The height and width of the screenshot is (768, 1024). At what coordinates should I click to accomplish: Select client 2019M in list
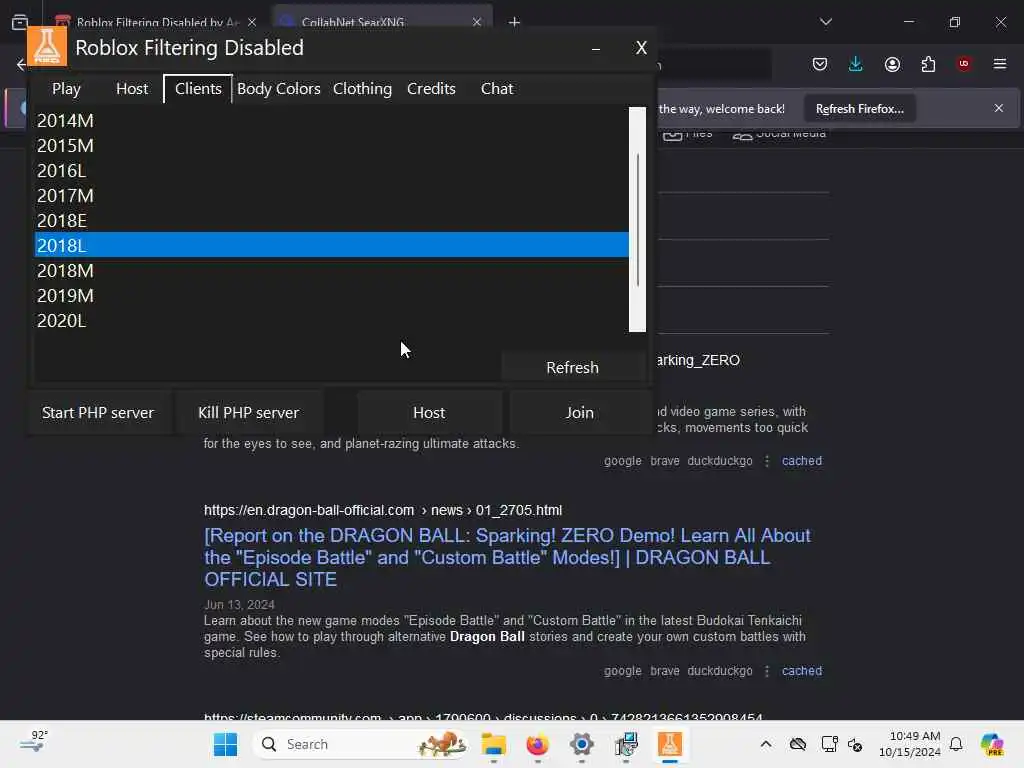[331, 295]
